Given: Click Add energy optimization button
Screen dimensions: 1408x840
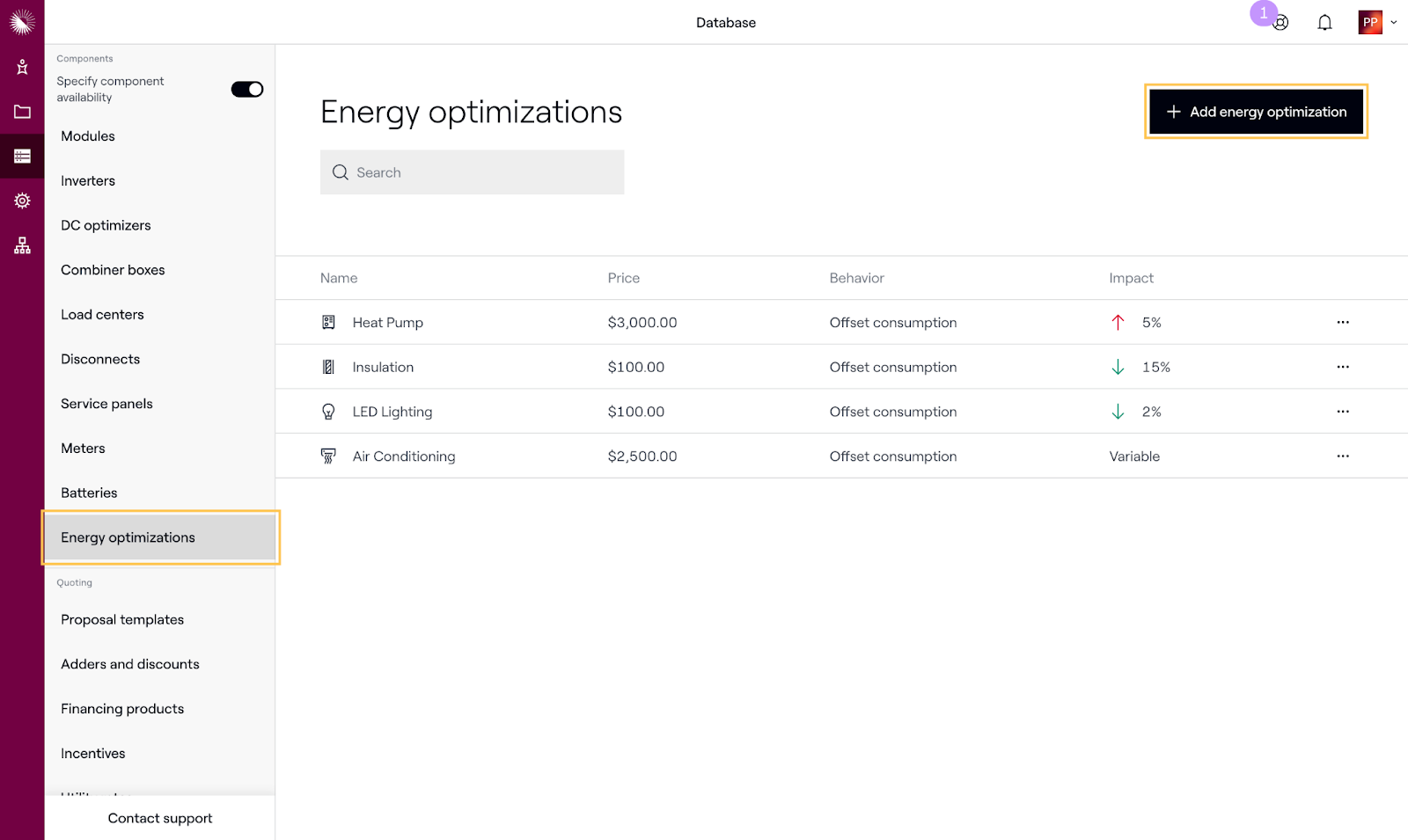Looking at the screenshot, I should (1256, 112).
